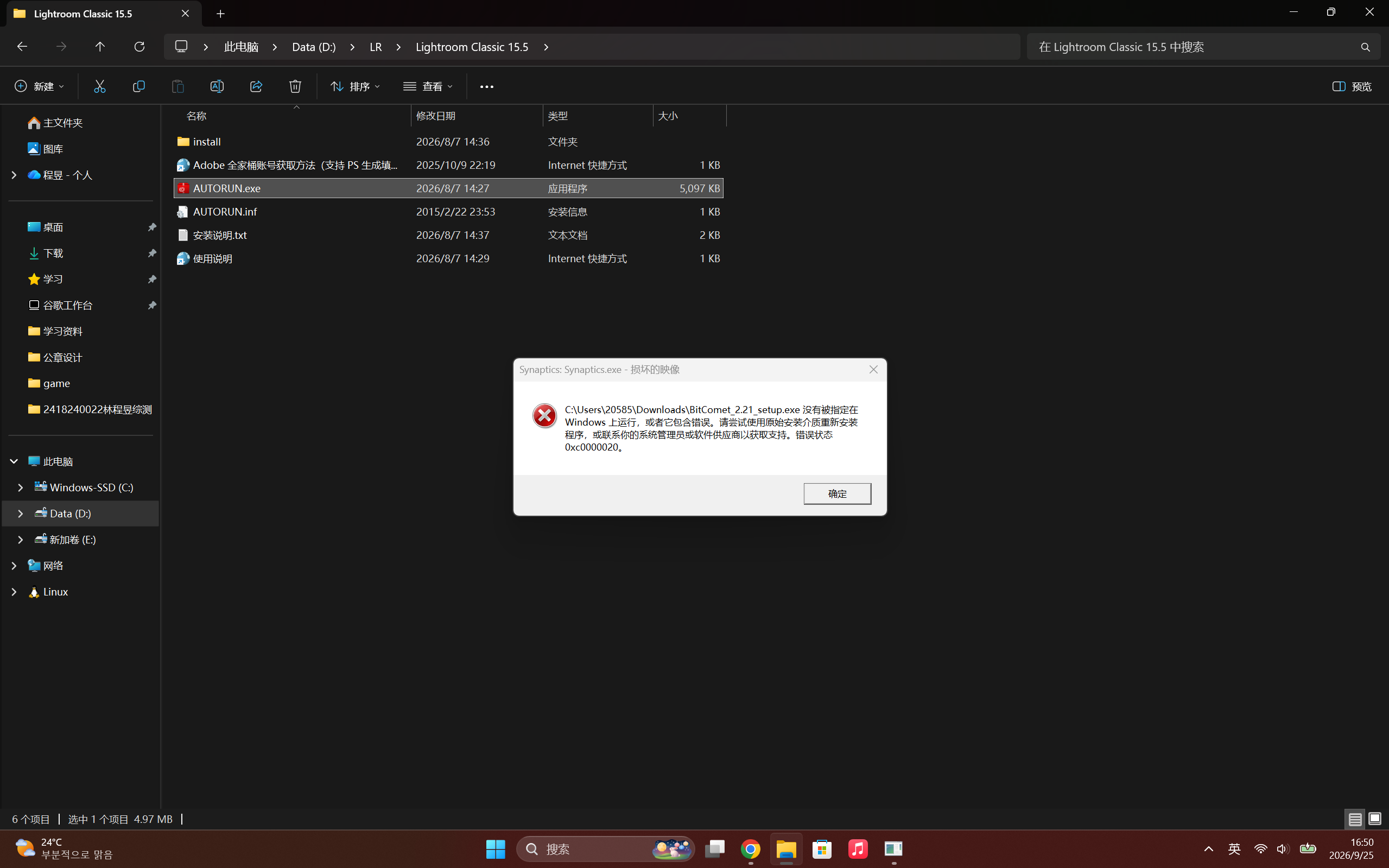This screenshot has width=1389, height=868.
Task: Go up one folder level arrow
Action: 100,47
